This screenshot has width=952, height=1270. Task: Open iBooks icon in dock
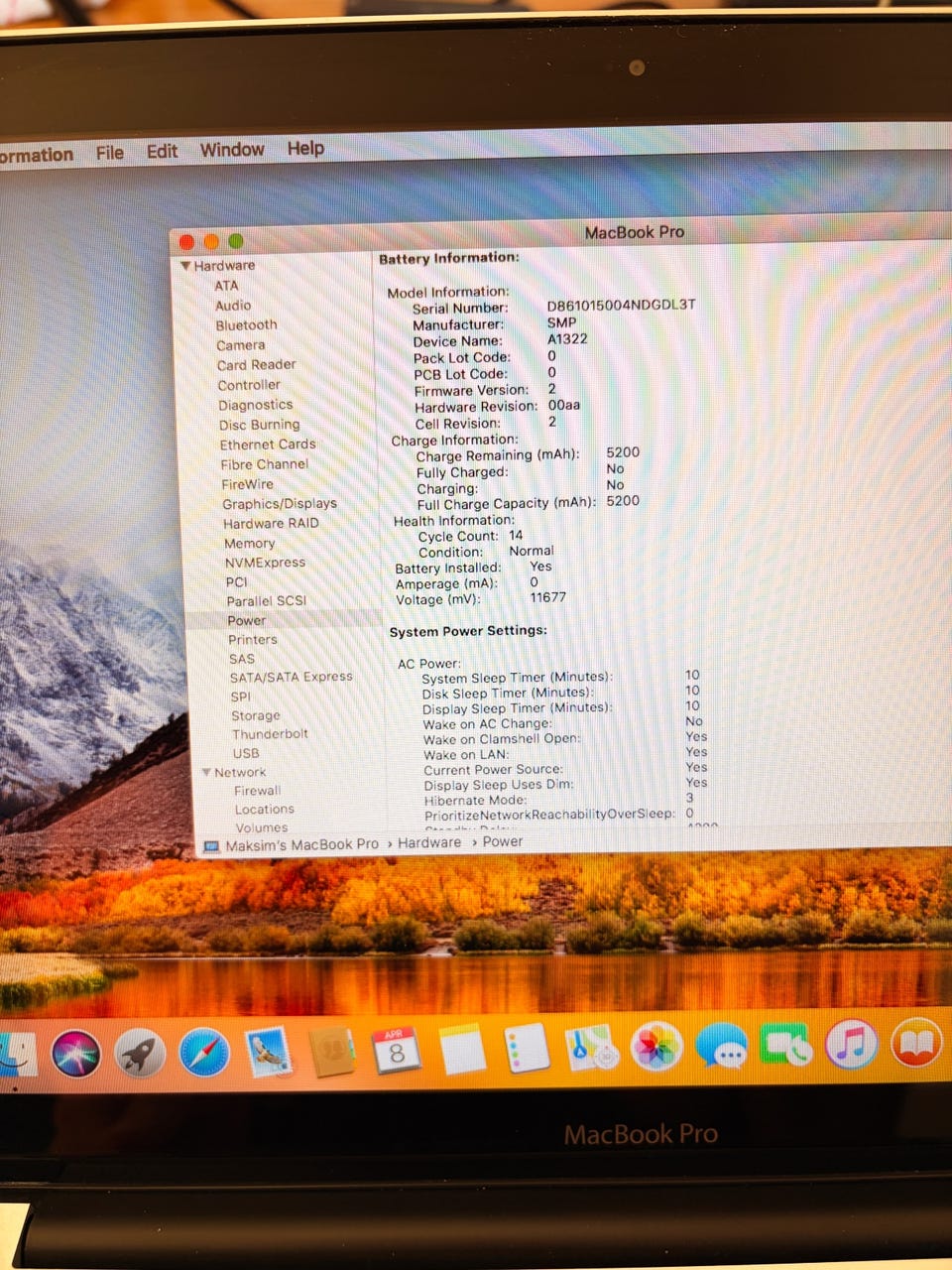tap(916, 1042)
